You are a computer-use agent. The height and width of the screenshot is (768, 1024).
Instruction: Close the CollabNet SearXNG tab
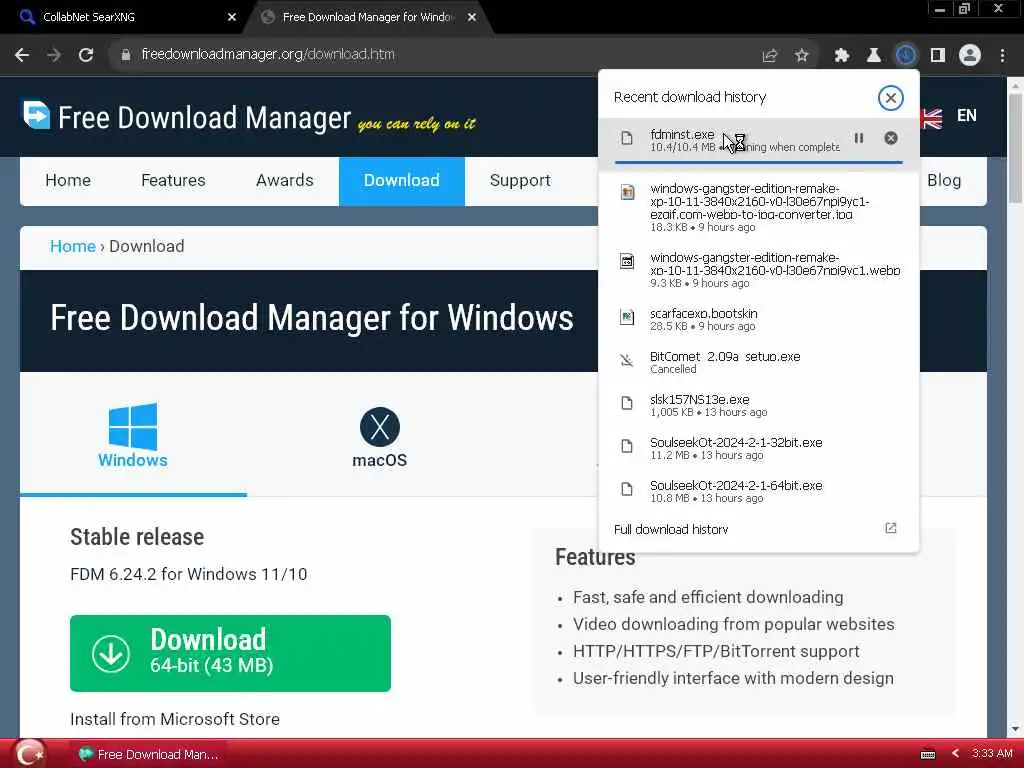(x=231, y=17)
